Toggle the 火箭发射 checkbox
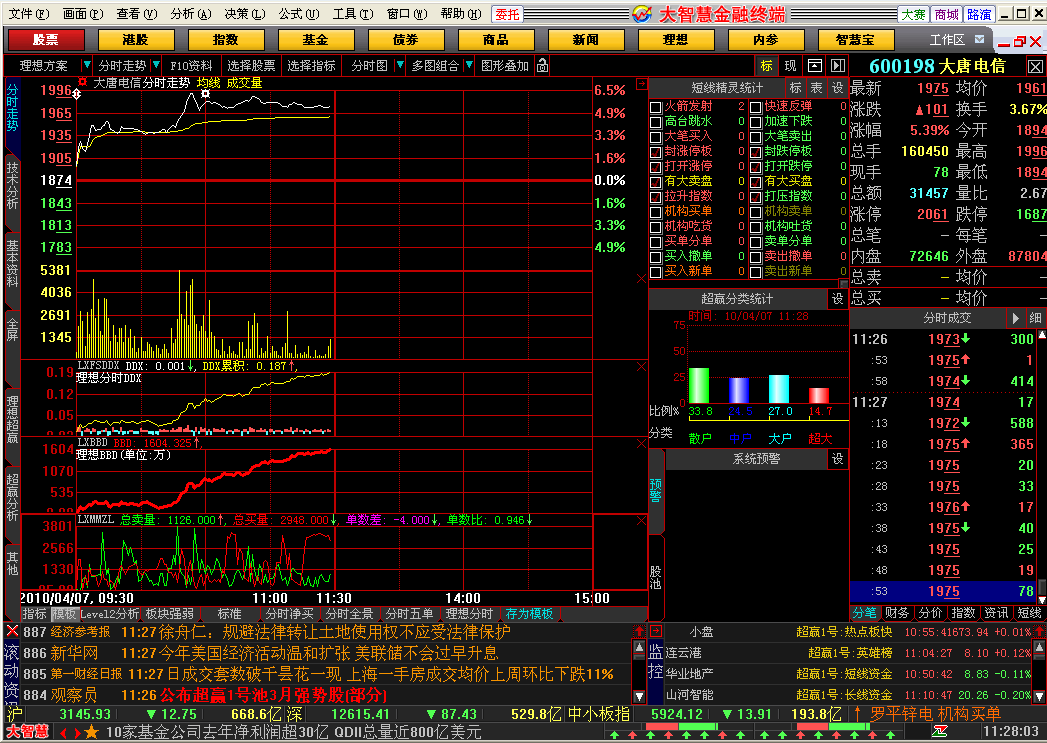 click(656, 107)
